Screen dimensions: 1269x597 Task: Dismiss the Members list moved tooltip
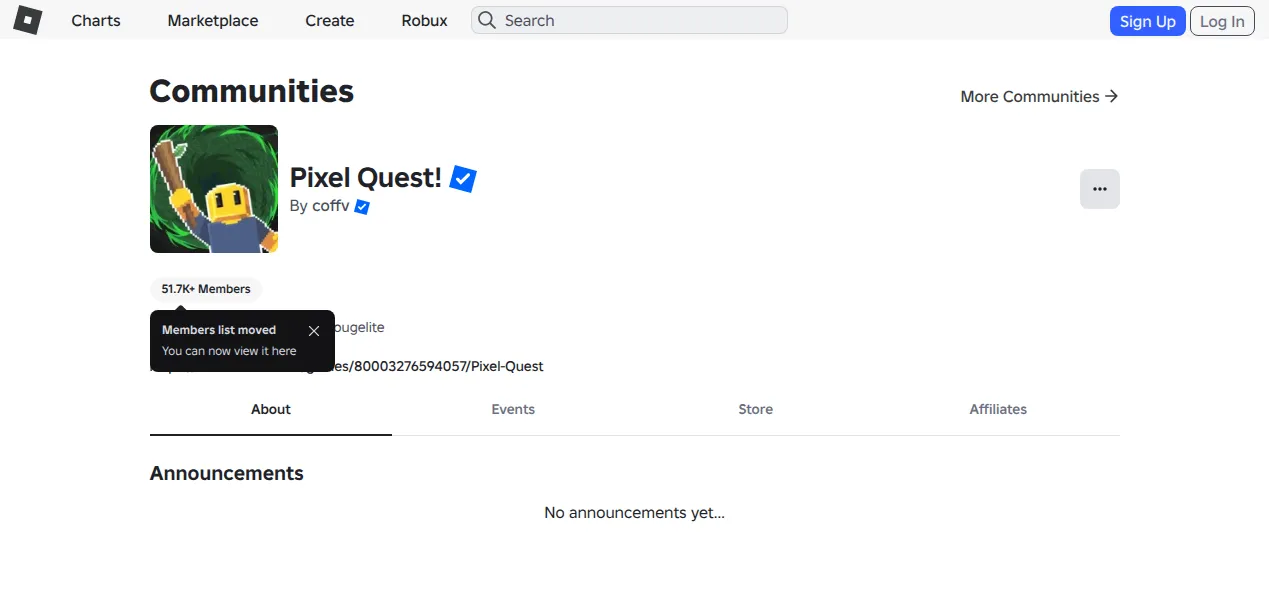coord(314,330)
